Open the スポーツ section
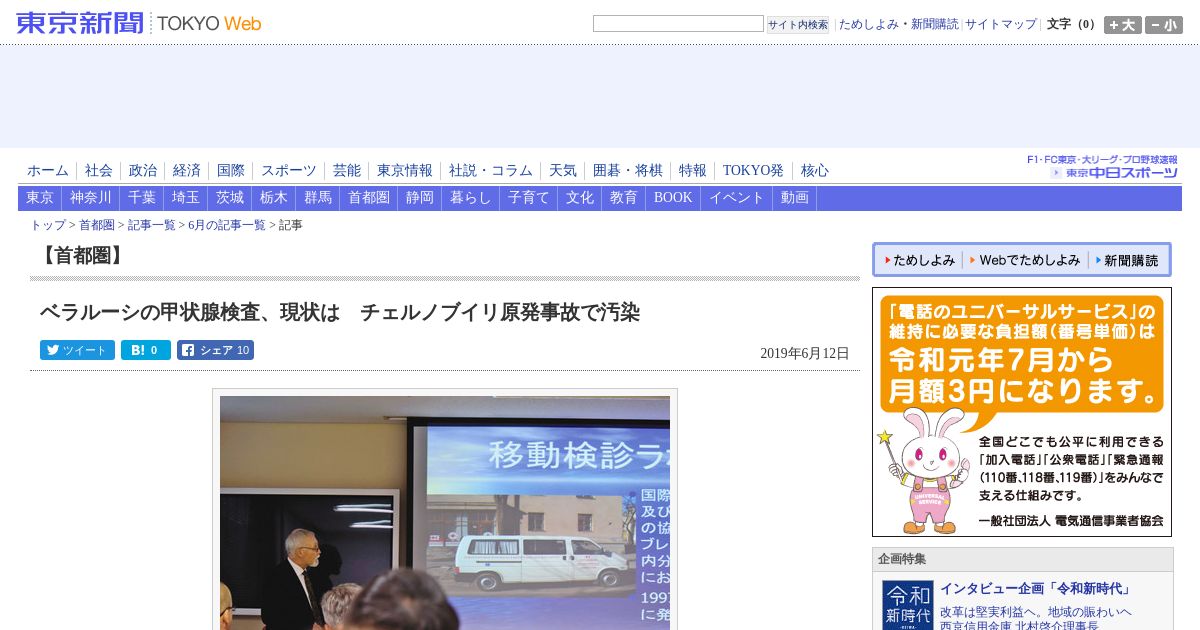 pos(288,171)
